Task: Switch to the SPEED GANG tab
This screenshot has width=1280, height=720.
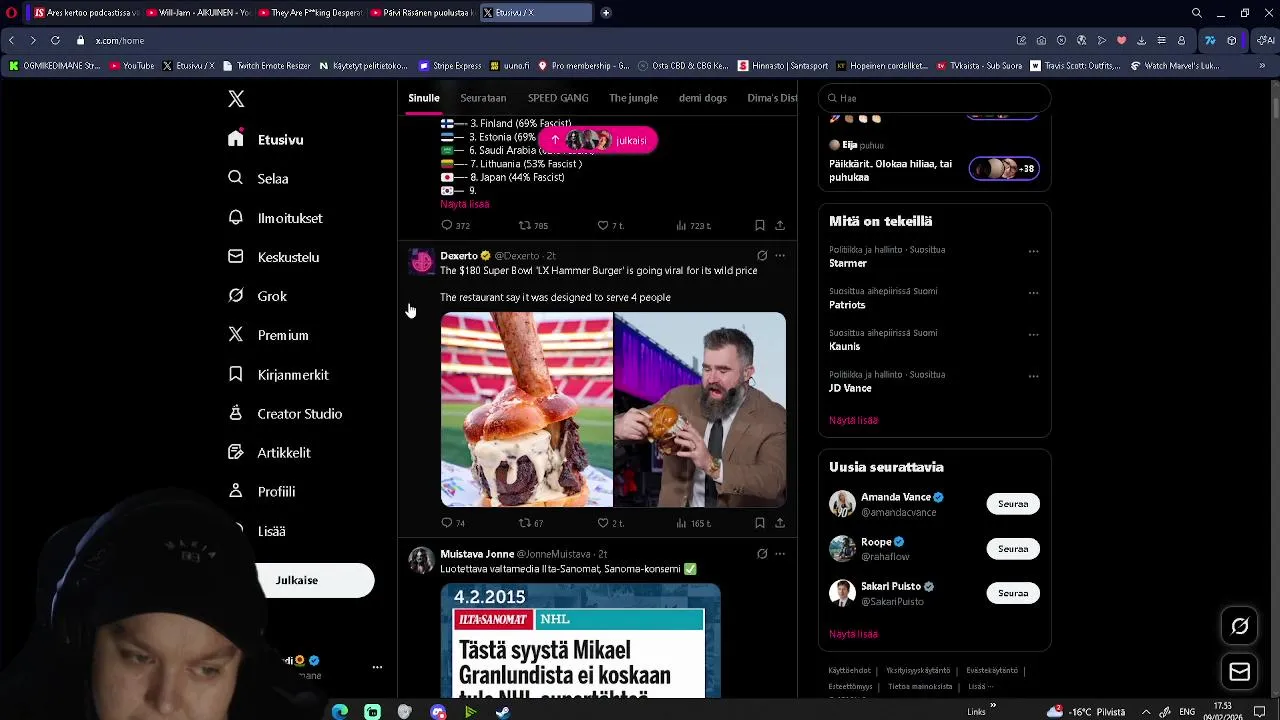Action: (x=558, y=98)
